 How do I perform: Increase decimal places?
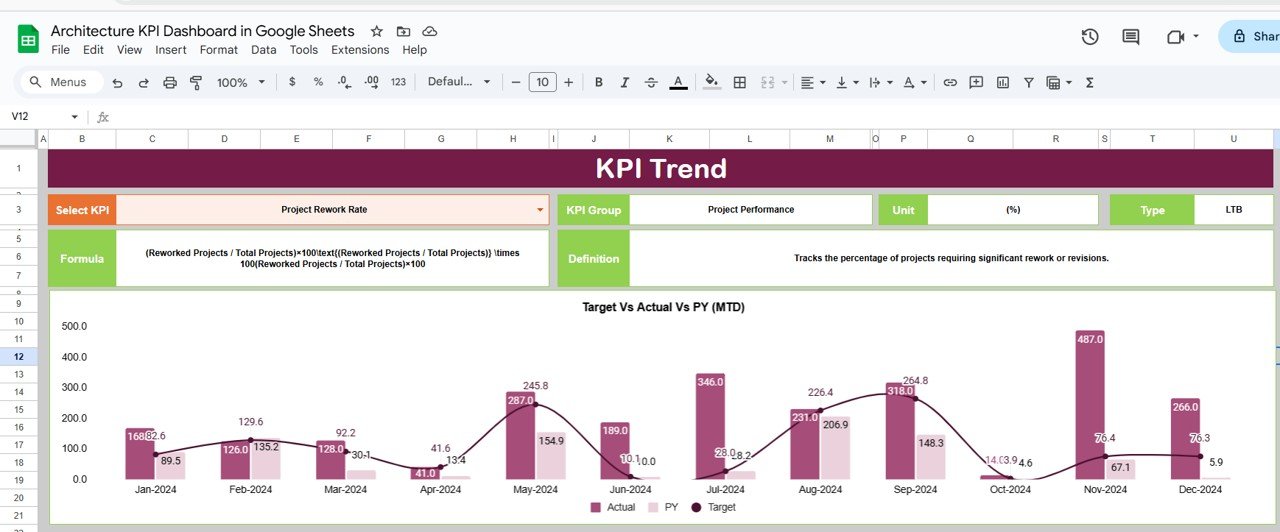pos(371,82)
